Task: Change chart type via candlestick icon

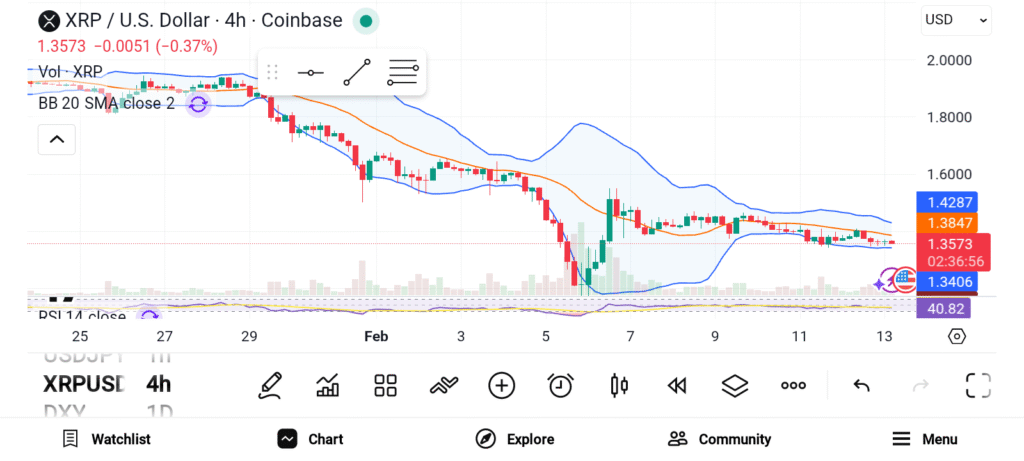Action: pos(619,385)
